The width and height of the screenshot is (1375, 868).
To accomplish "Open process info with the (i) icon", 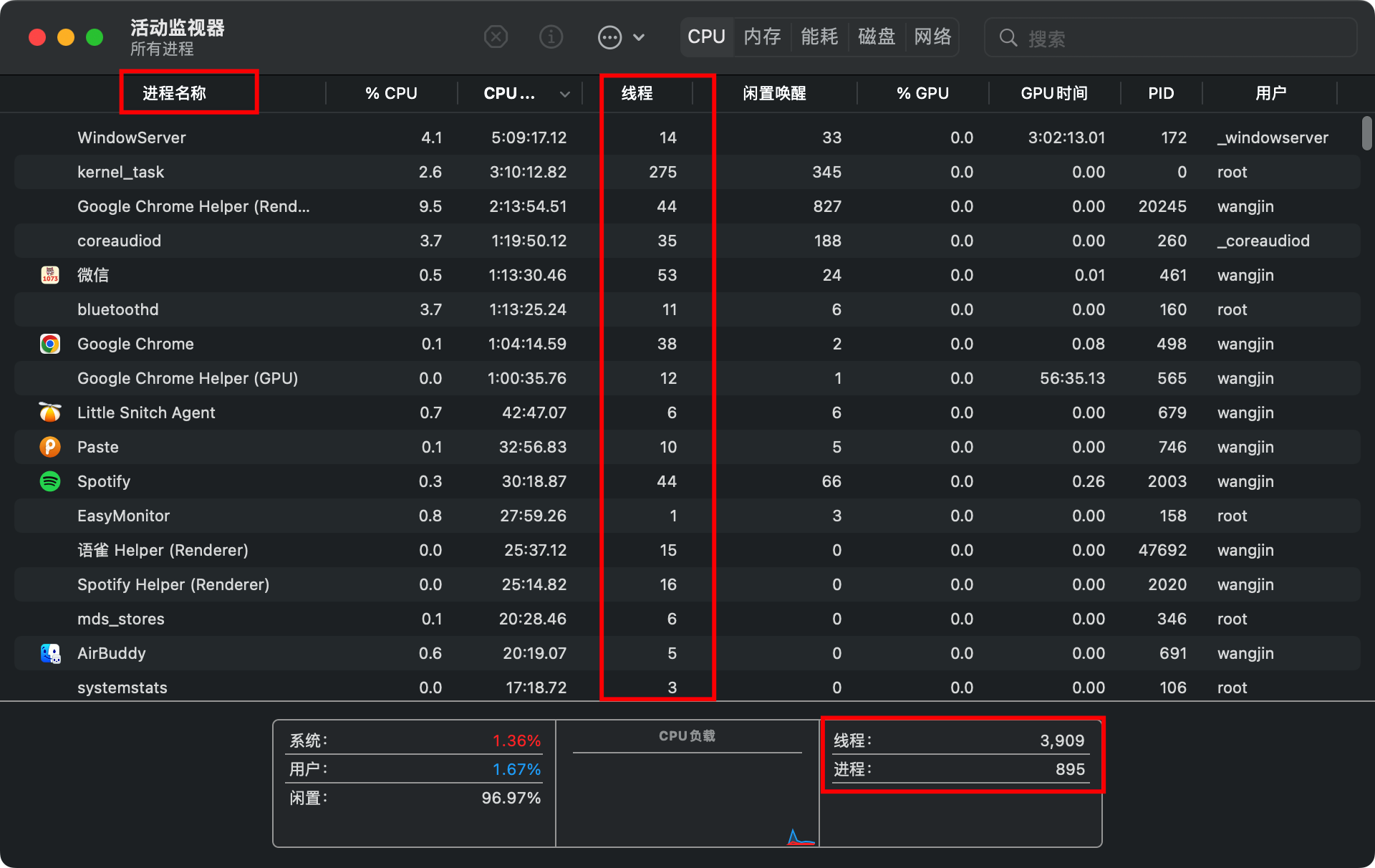I will click(551, 37).
